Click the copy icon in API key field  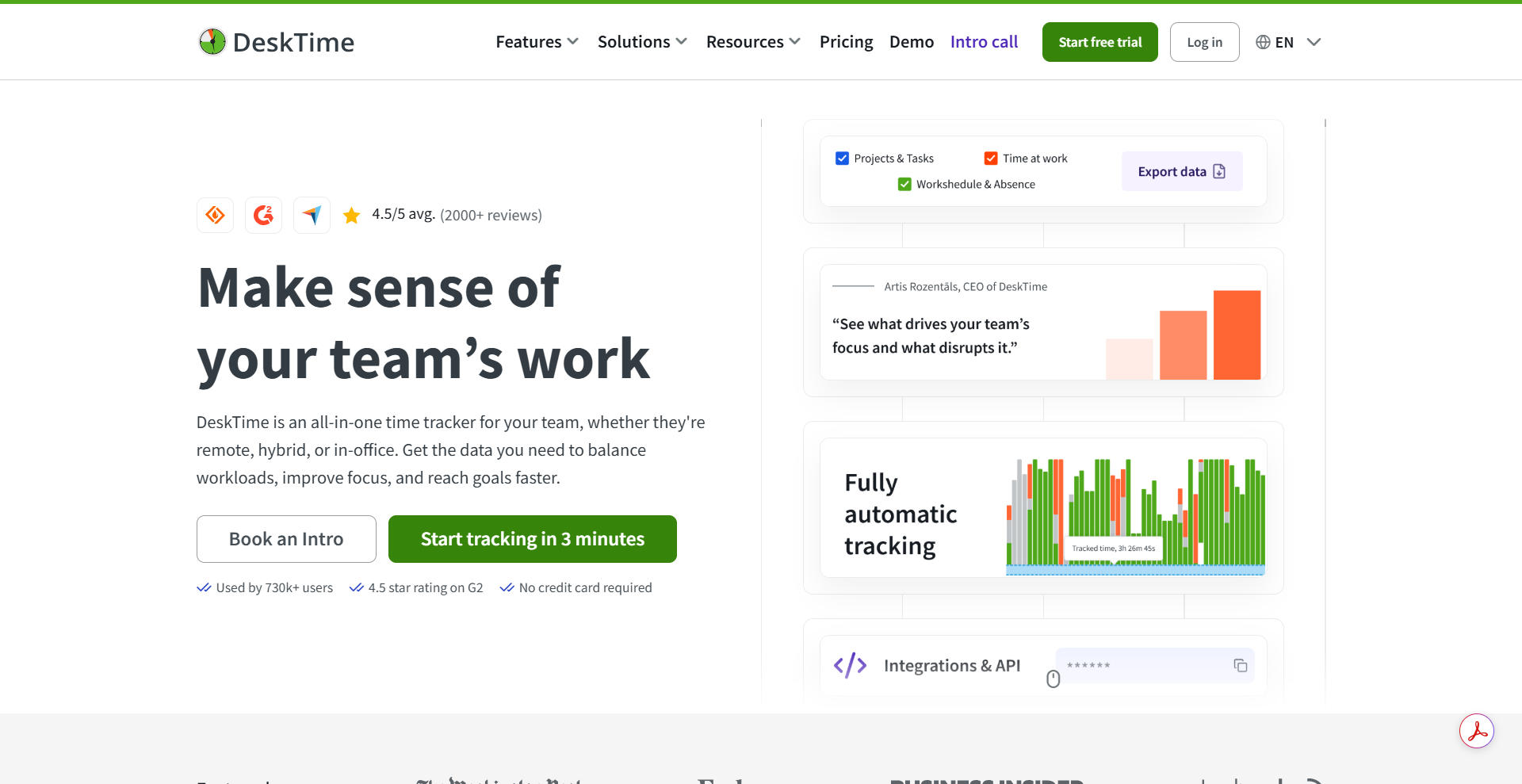click(x=1241, y=666)
